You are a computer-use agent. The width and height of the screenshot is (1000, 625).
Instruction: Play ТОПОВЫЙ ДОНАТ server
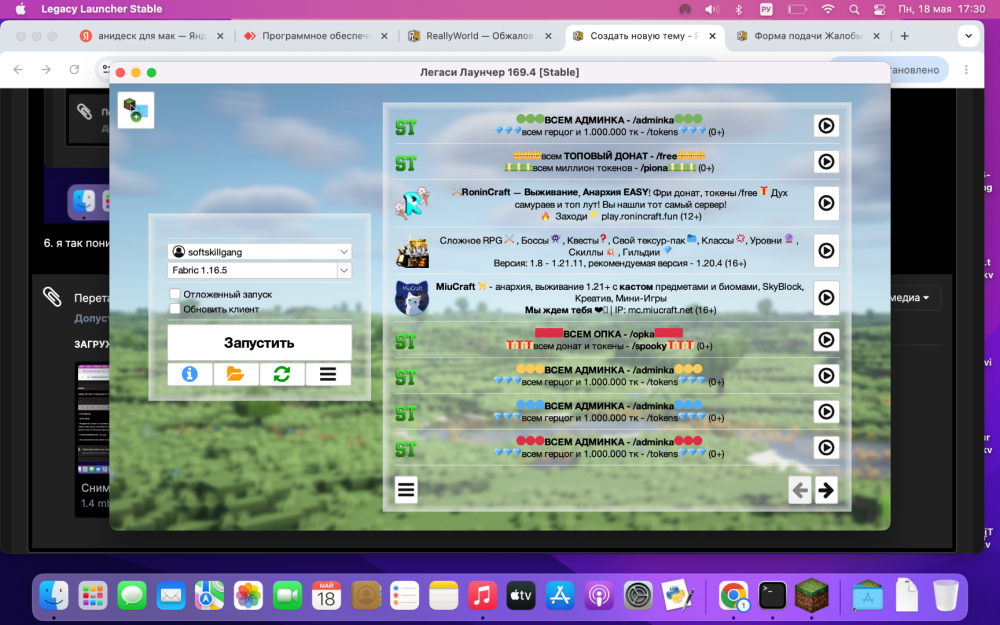point(826,161)
